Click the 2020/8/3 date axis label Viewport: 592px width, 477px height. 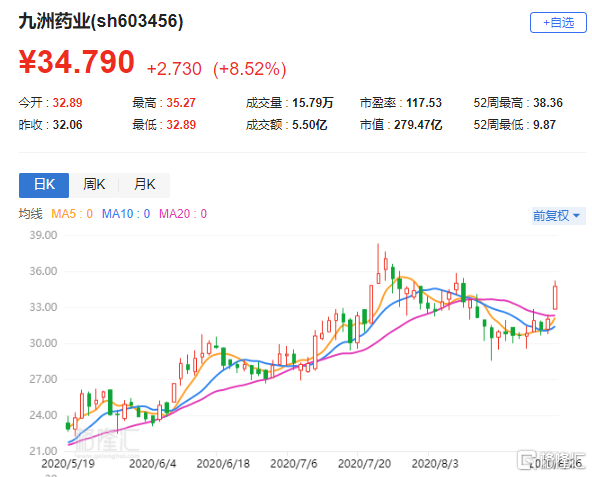click(x=435, y=464)
